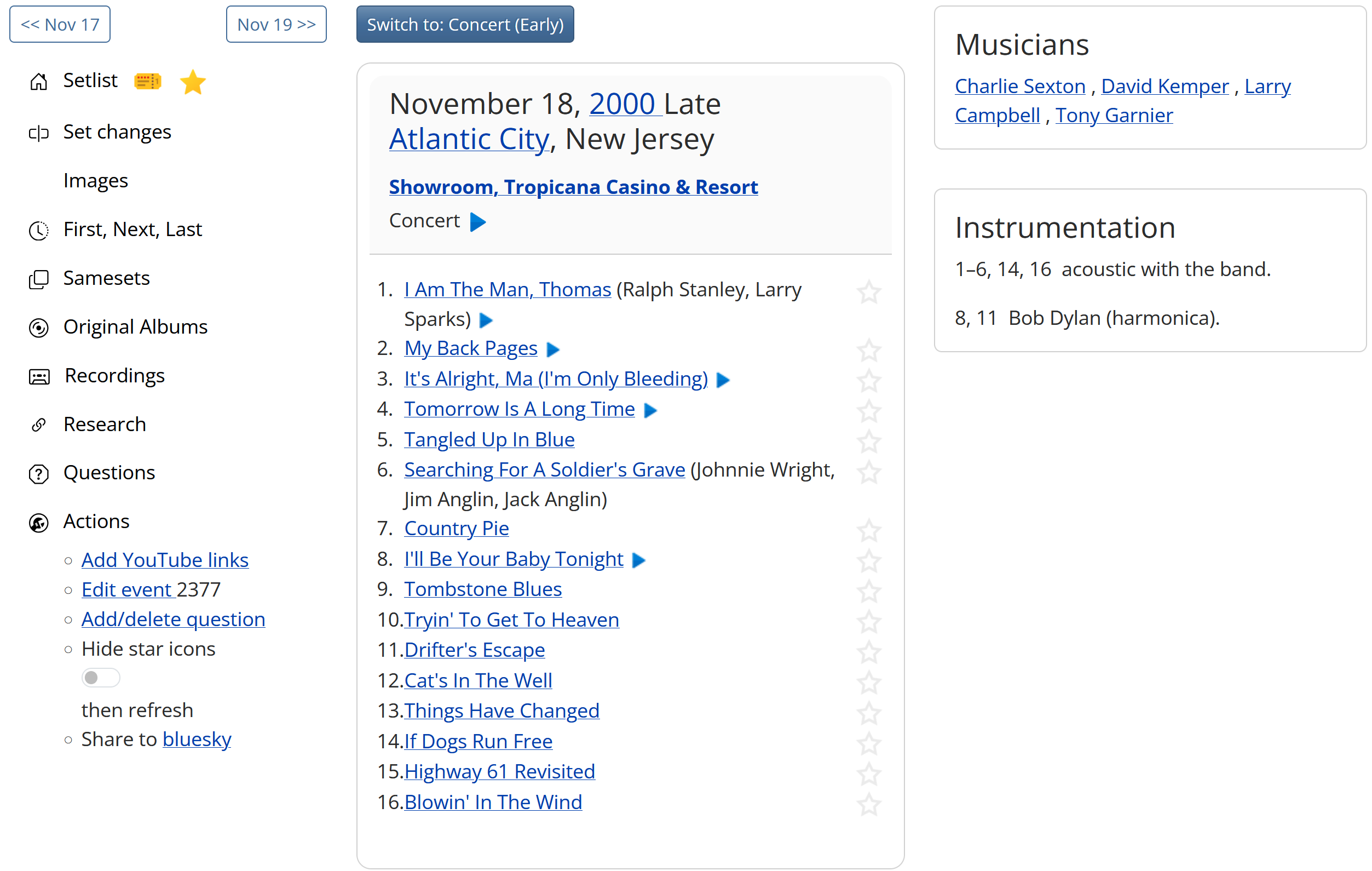Screen dimensions: 1372x871
Task: Click the First, Next, Last clock icon
Action: tap(39, 230)
